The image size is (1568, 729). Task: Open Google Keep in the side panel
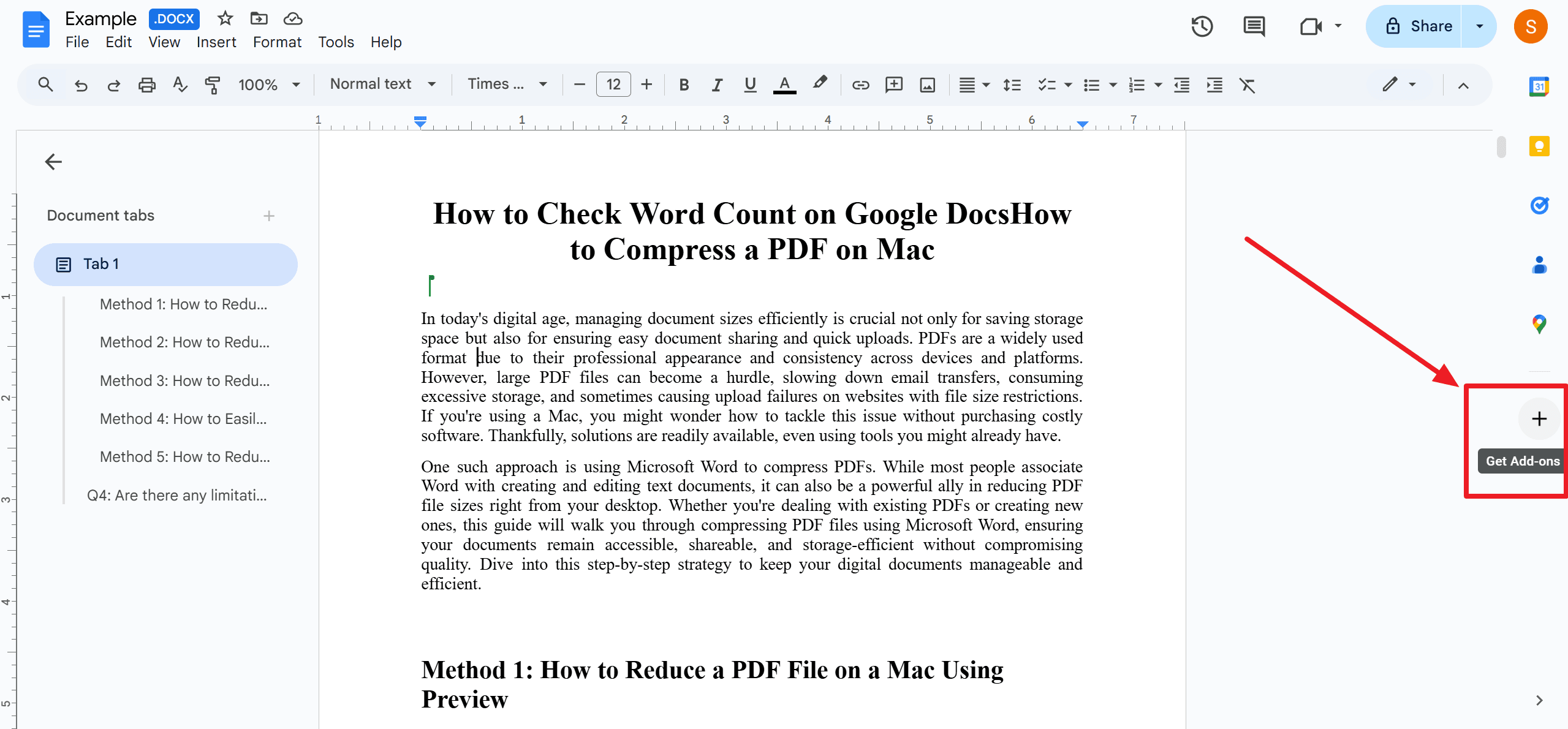pyautogui.click(x=1539, y=146)
